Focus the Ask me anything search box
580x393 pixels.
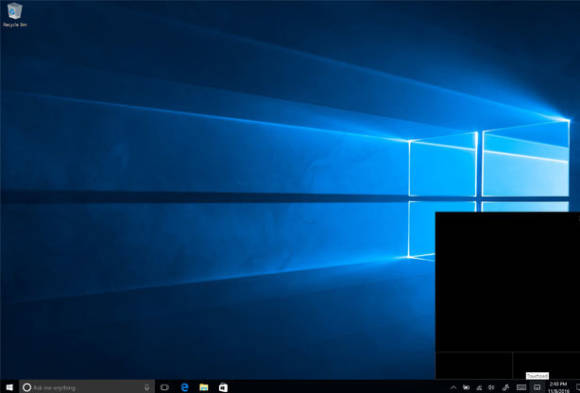click(x=87, y=387)
